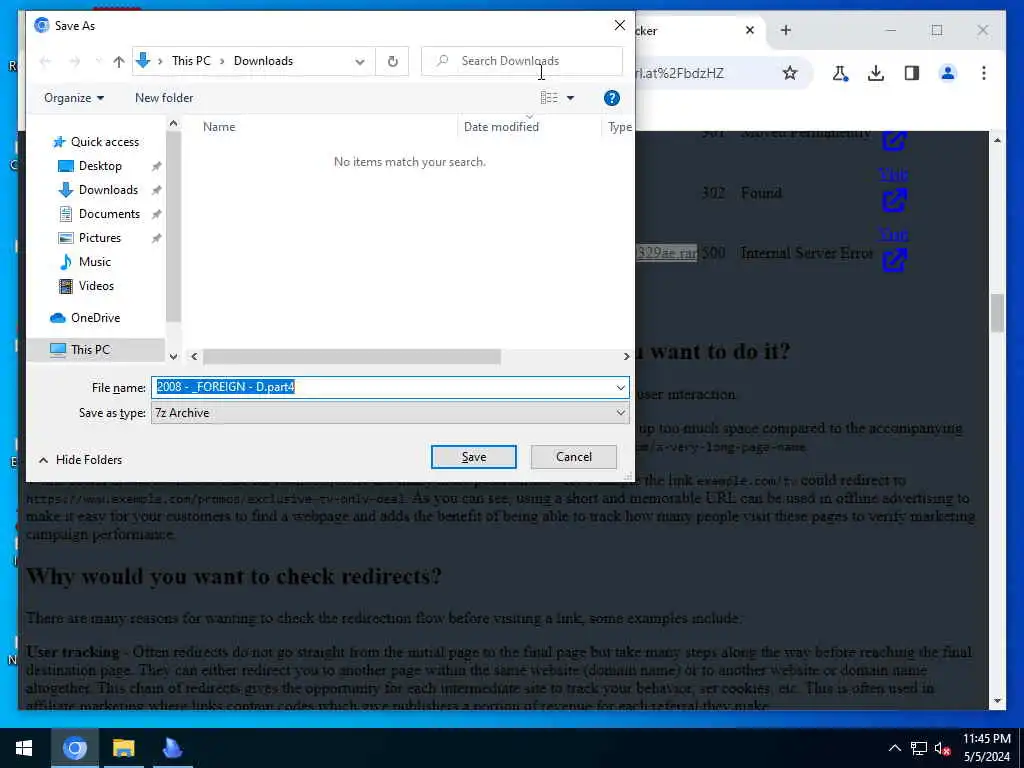Click the Back arrow in Save As dialog
1024x768 pixels.
tap(45, 61)
